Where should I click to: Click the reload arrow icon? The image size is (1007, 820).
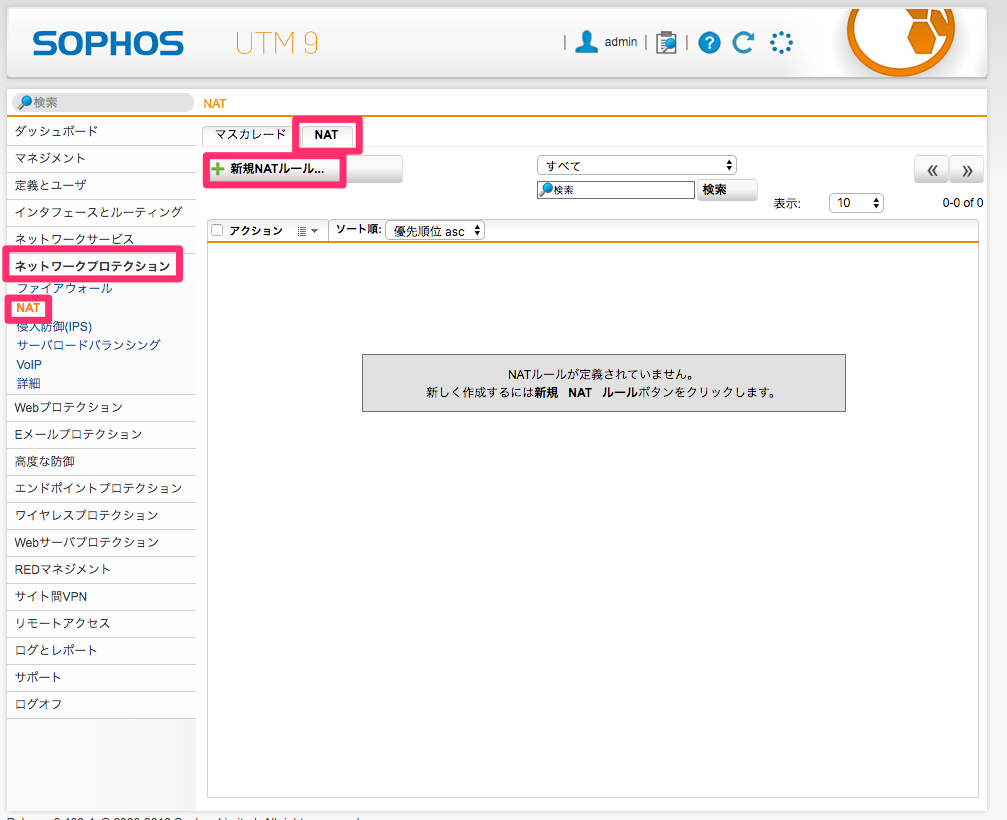(744, 42)
